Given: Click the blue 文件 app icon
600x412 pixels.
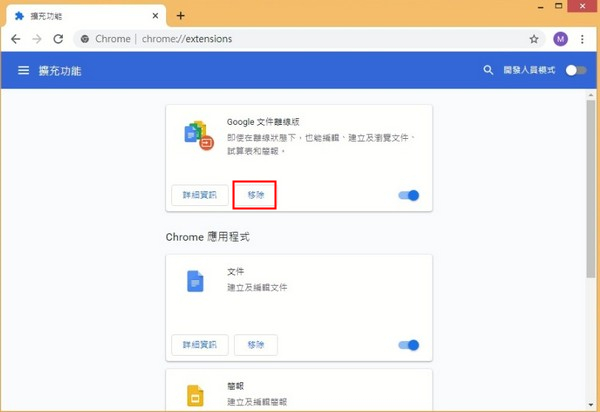Looking at the screenshot, I should (195, 281).
